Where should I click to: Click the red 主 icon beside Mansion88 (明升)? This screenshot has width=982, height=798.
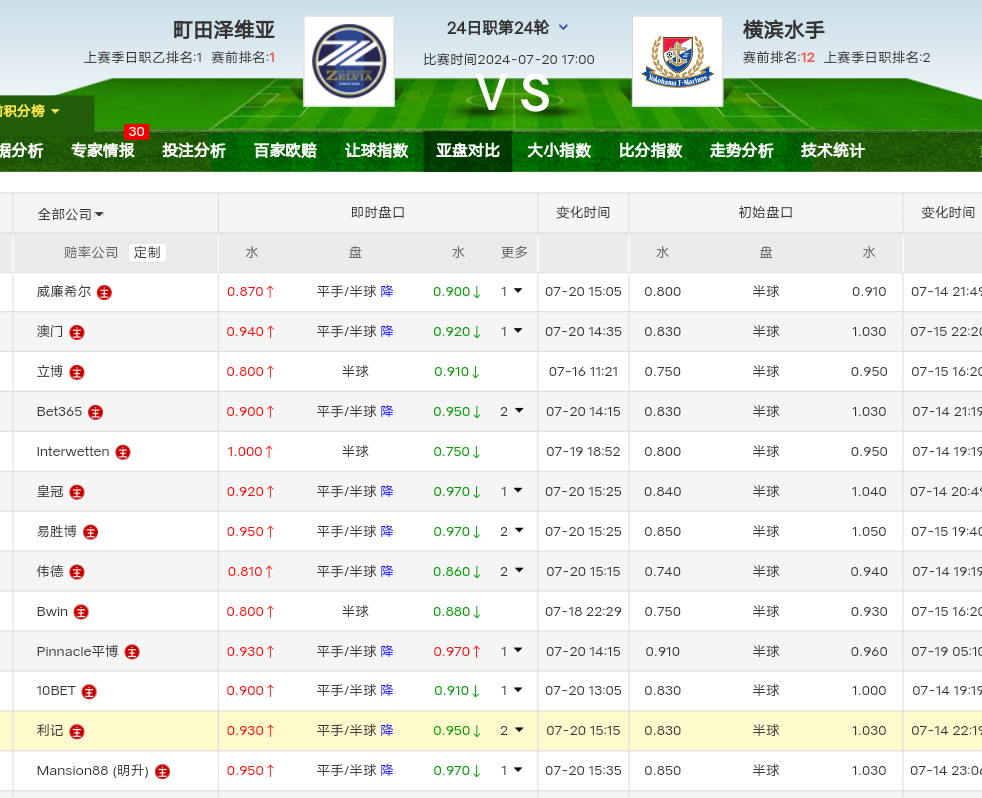tap(162, 771)
